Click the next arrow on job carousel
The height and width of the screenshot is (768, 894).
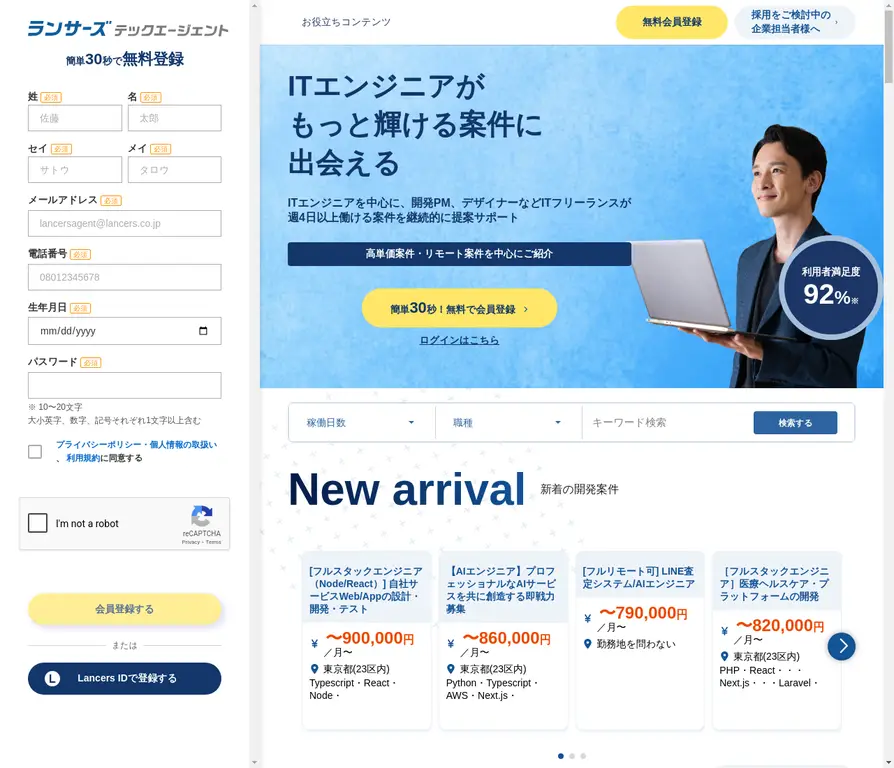pyautogui.click(x=842, y=646)
